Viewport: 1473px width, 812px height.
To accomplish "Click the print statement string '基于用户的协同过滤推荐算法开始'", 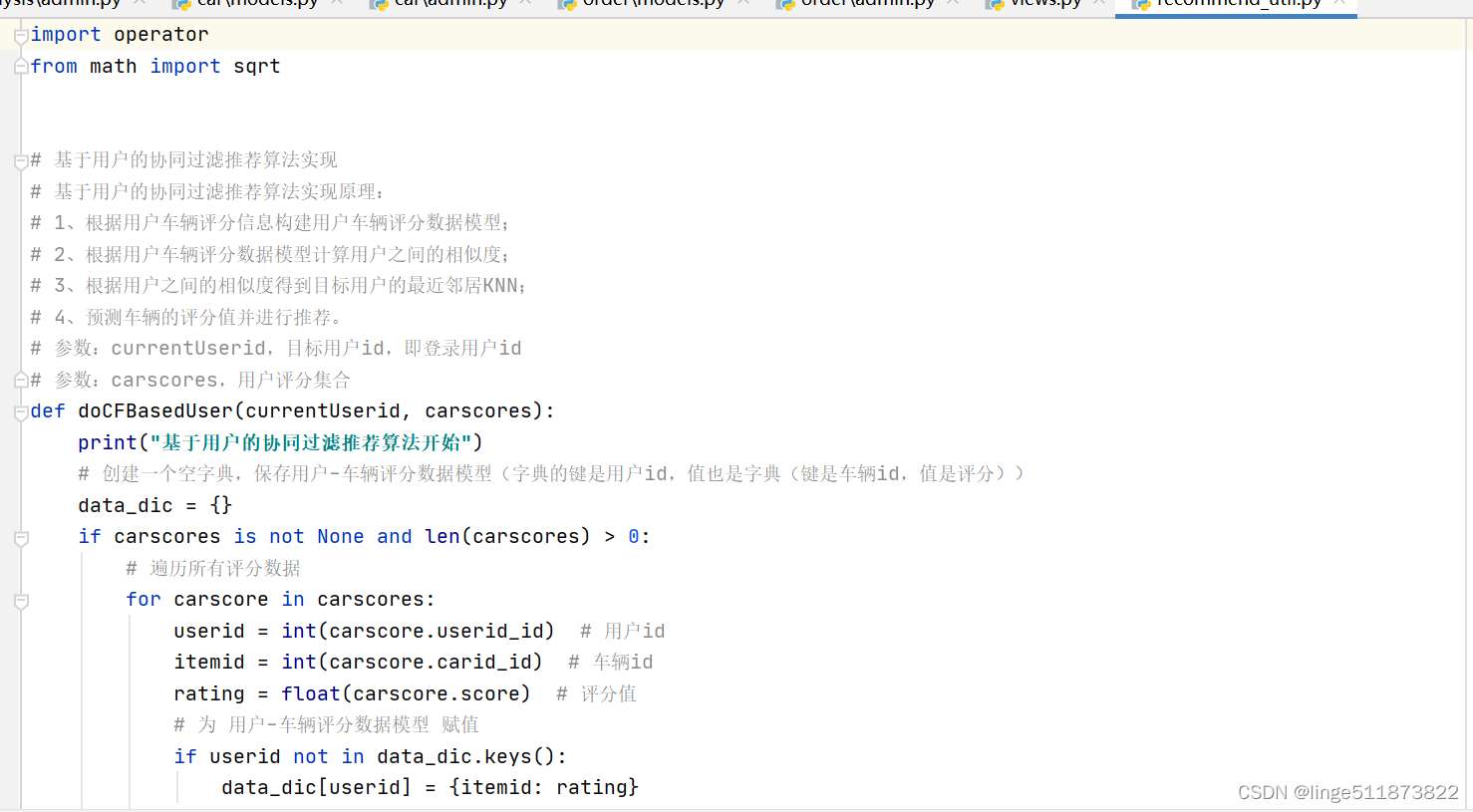I will click(311, 442).
